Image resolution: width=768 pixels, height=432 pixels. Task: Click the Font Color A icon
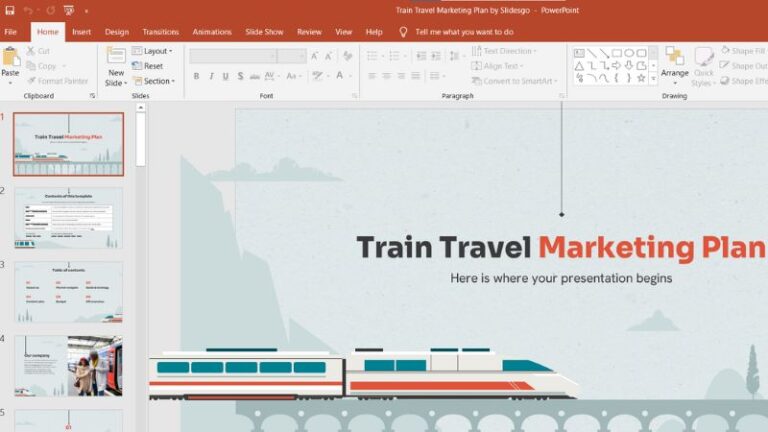339,76
